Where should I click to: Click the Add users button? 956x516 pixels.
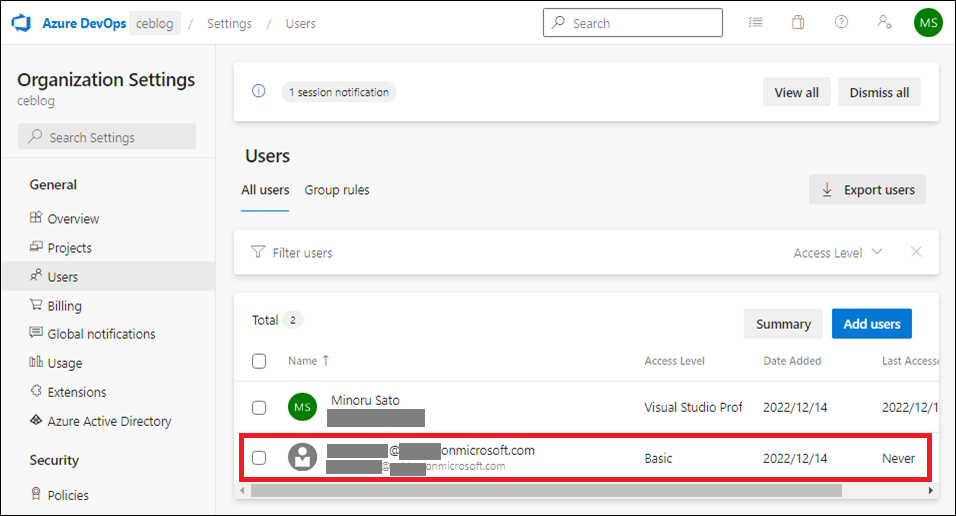coord(872,324)
